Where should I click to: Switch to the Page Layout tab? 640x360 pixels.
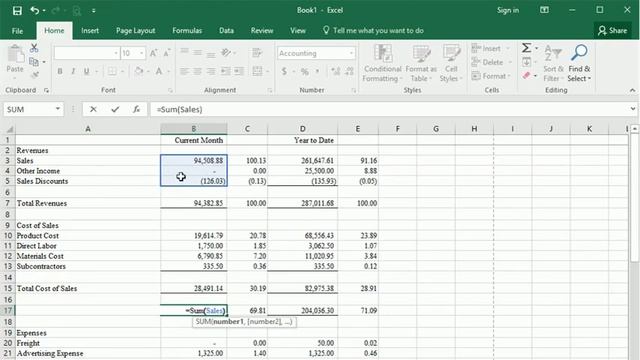point(136,31)
